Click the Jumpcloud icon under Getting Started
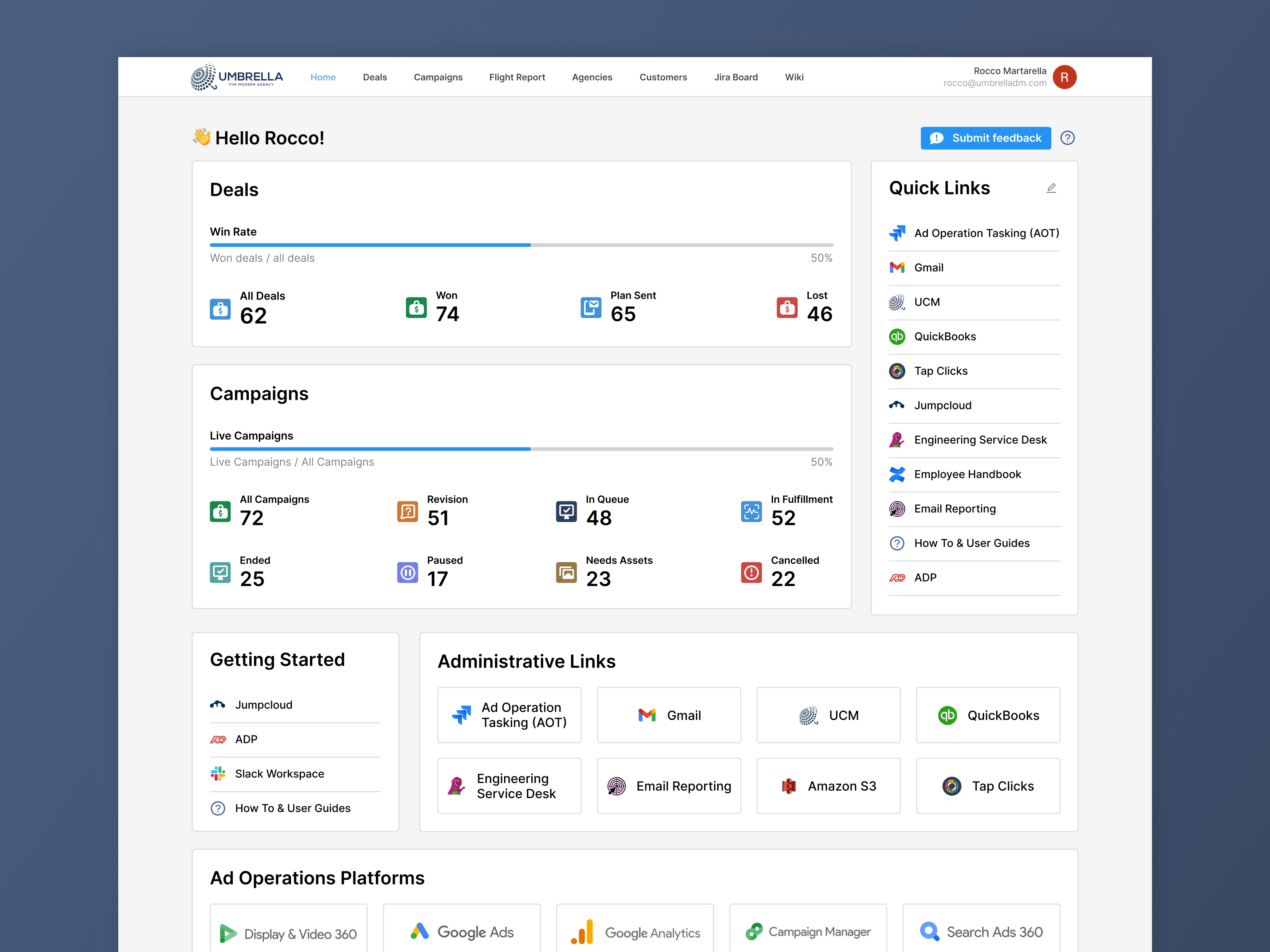Screen dimensions: 1270x952 pos(219,704)
